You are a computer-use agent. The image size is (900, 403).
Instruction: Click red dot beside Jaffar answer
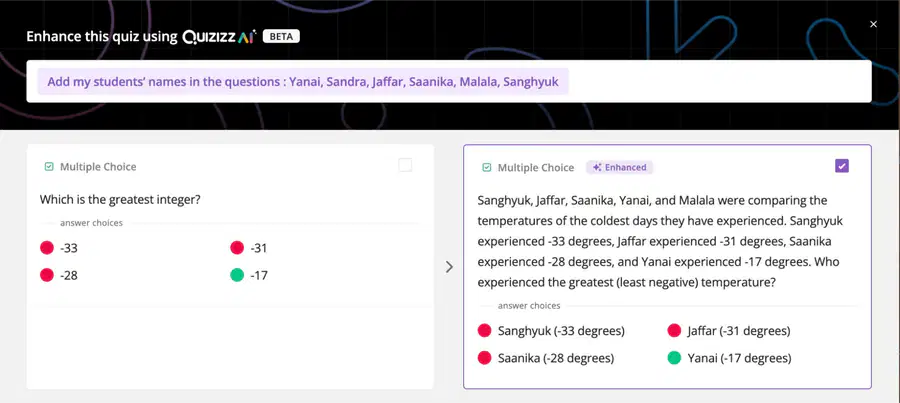[674, 331]
